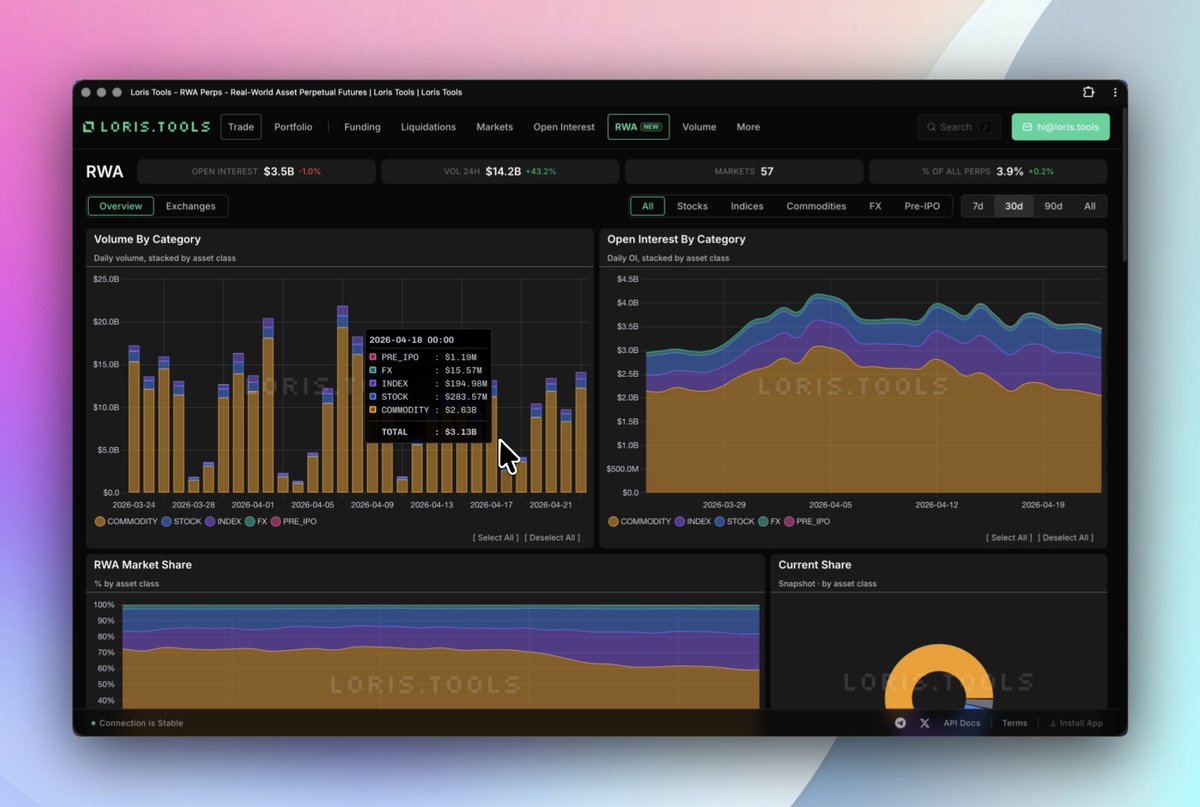
Task: Toggle COMMODITY series in Open Interest legend
Action: click(640, 522)
